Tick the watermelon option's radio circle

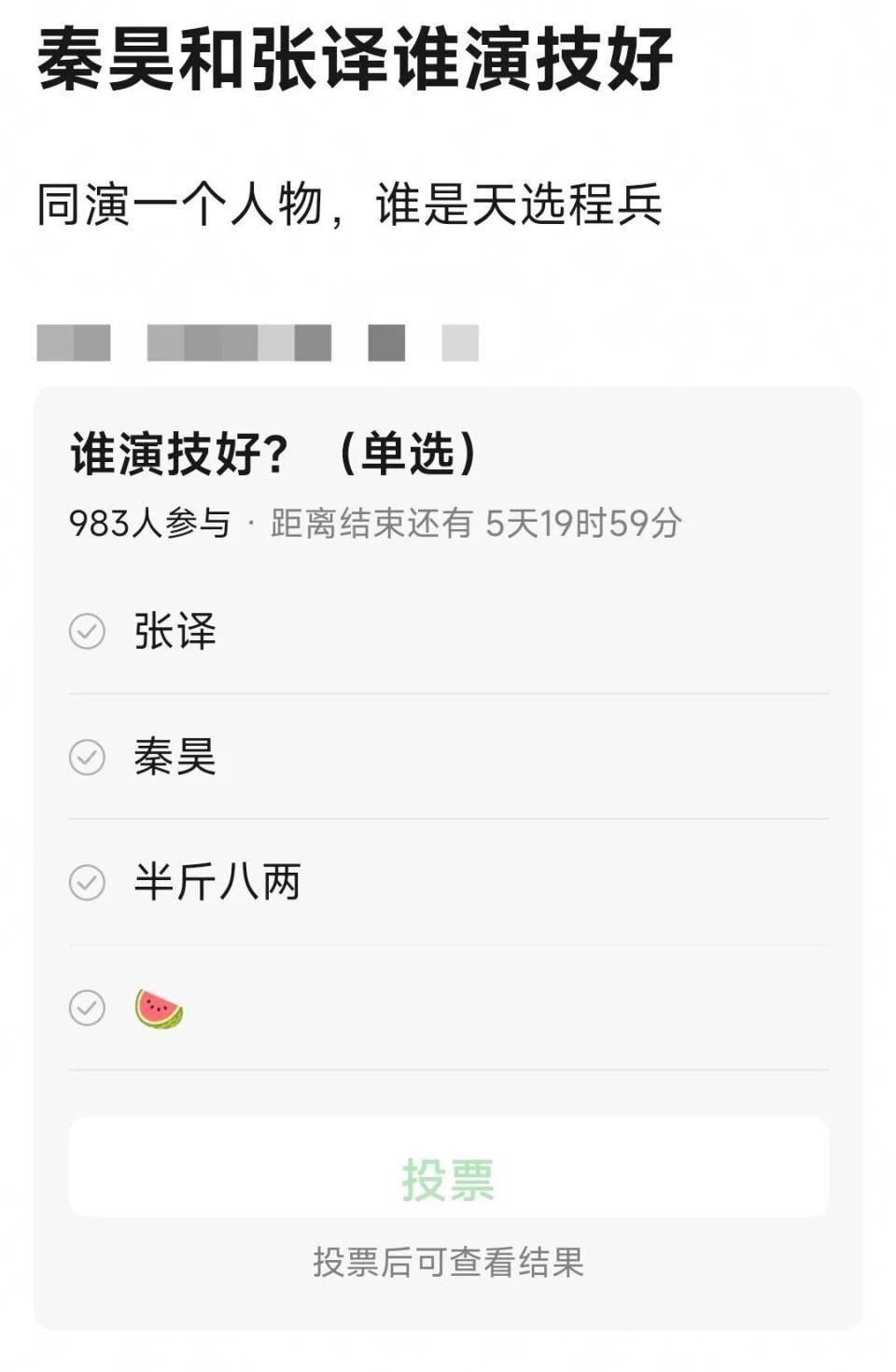(x=87, y=1008)
